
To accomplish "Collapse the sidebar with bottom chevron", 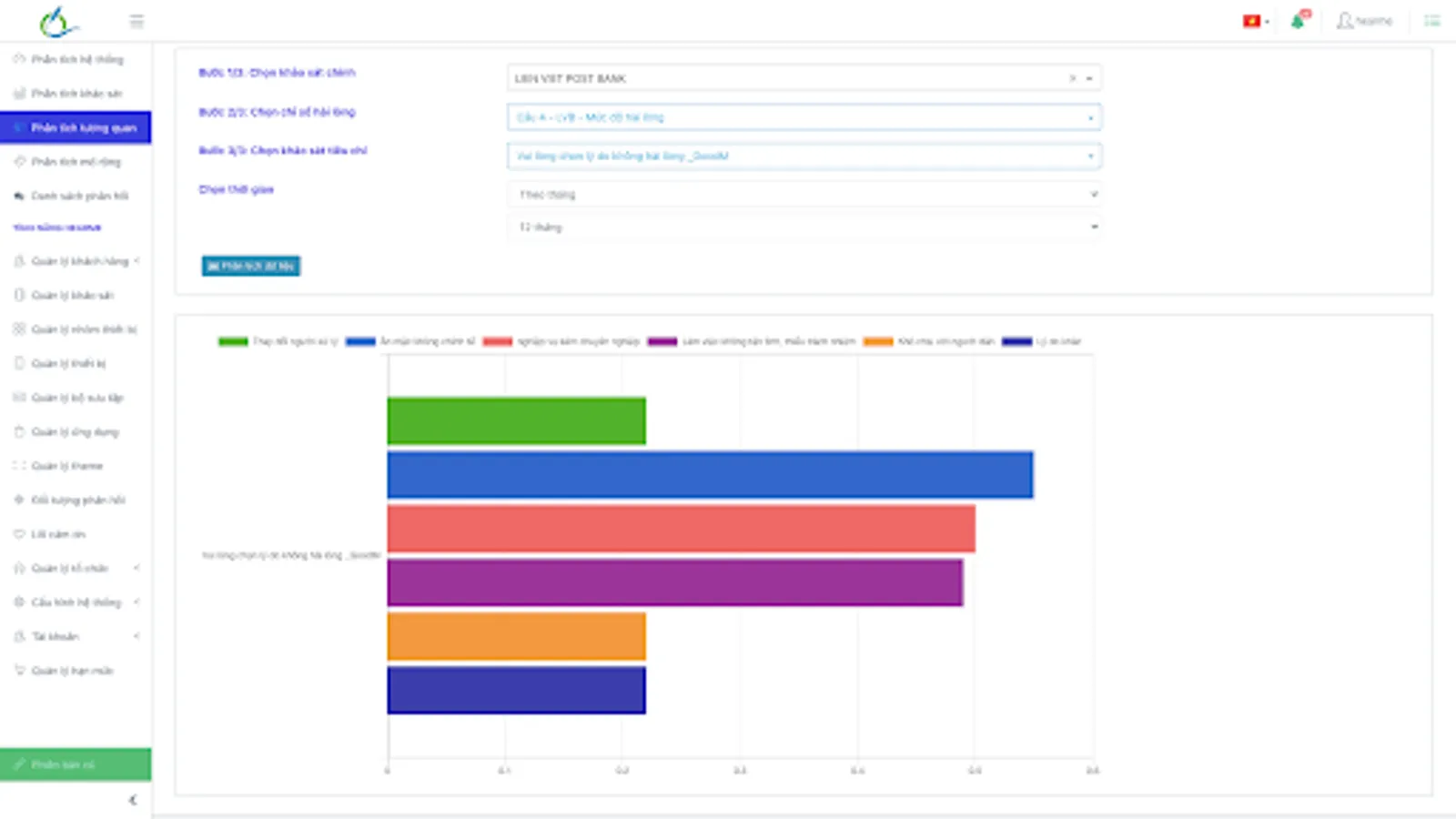I will pos(133,800).
